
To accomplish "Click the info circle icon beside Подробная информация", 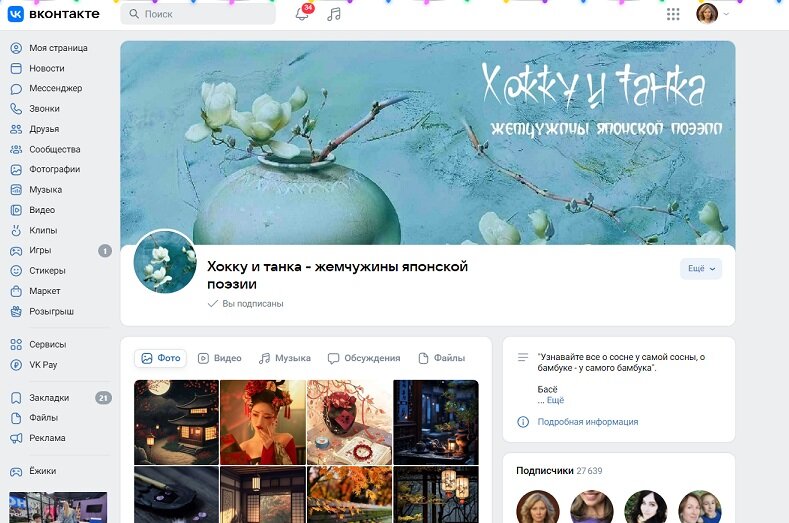I will [523, 422].
